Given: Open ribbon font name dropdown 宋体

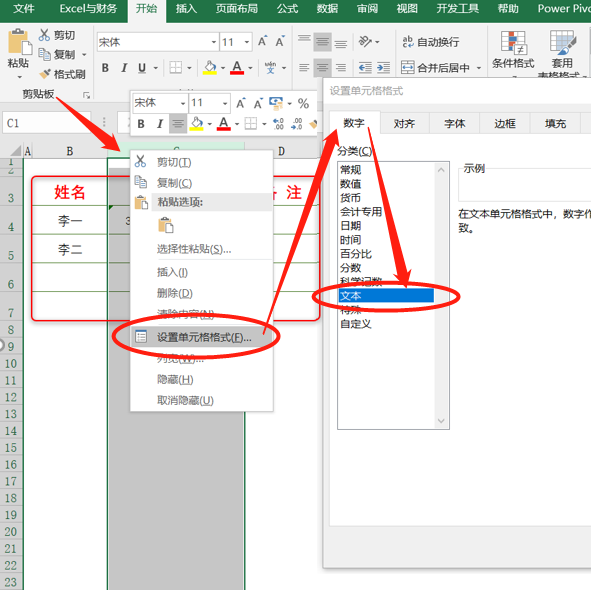Looking at the screenshot, I should pyautogui.click(x=214, y=42).
